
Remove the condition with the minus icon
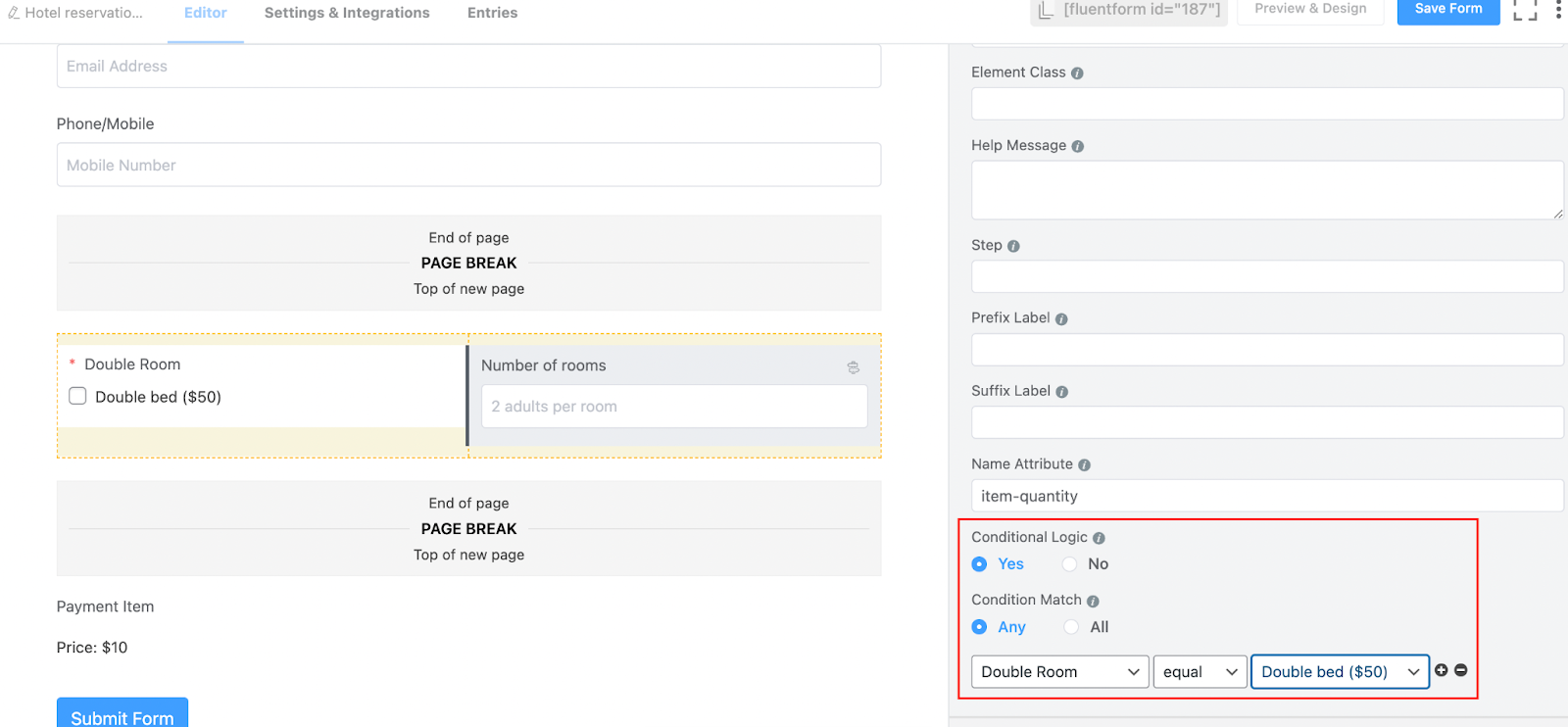tap(1461, 670)
